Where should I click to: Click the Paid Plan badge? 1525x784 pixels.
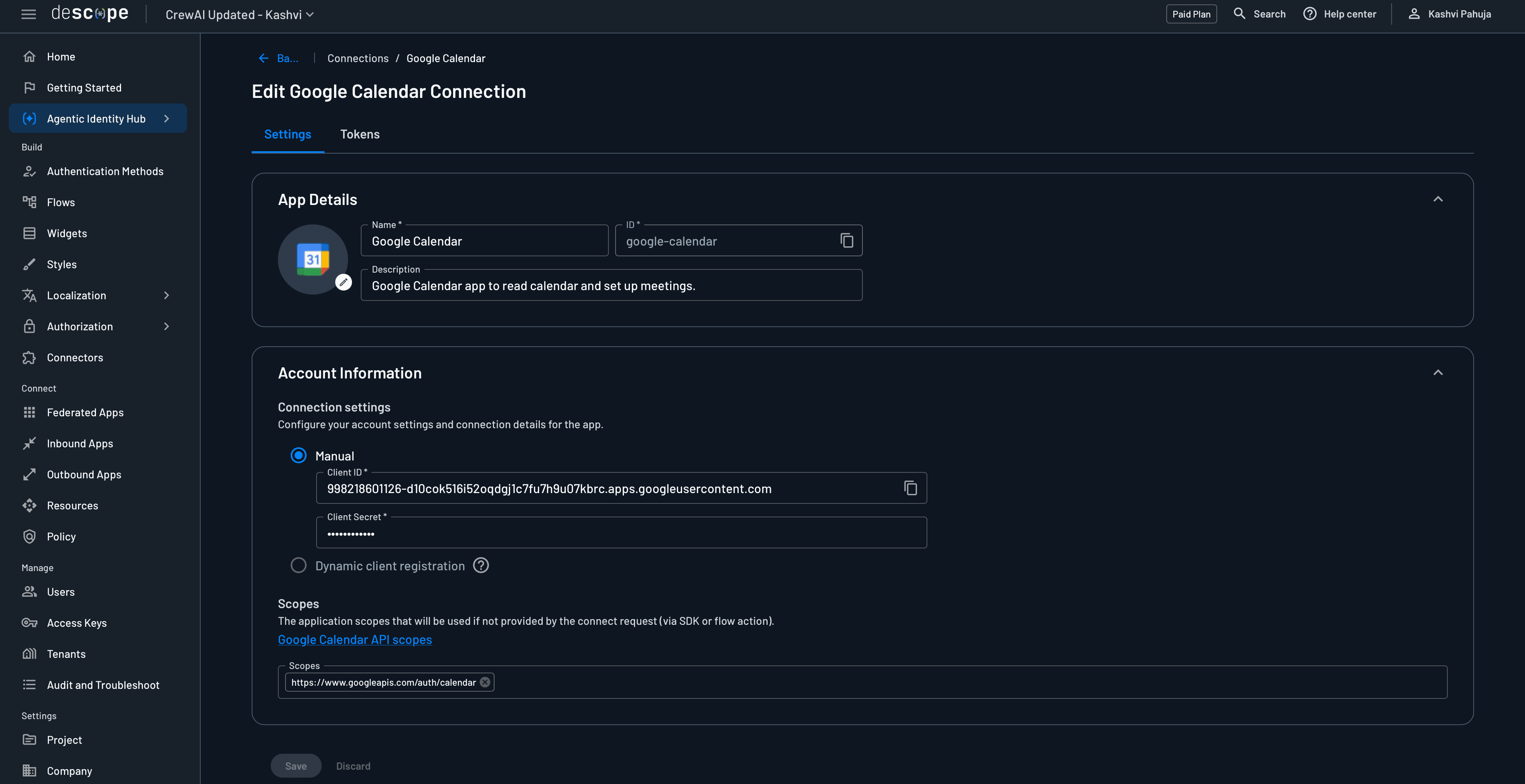point(1191,14)
